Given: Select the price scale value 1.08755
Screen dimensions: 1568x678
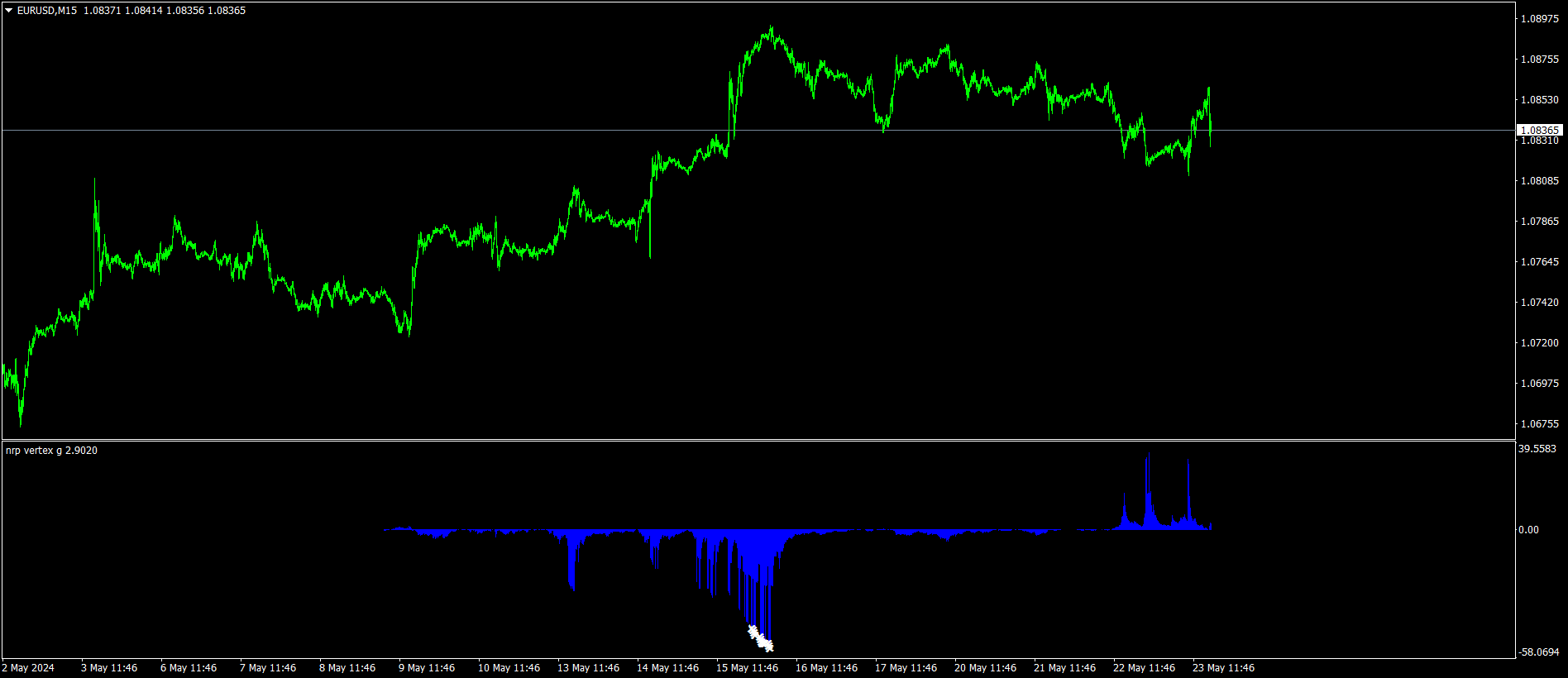Looking at the screenshot, I should pyautogui.click(x=1540, y=60).
